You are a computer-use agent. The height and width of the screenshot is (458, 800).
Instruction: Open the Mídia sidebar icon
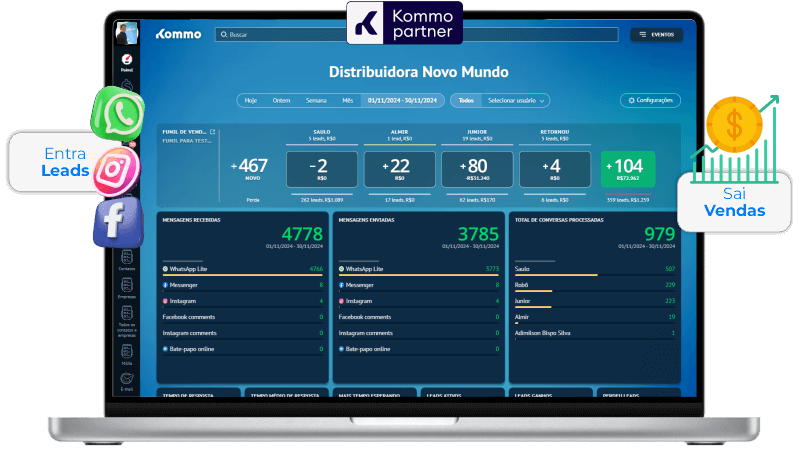(127, 353)
